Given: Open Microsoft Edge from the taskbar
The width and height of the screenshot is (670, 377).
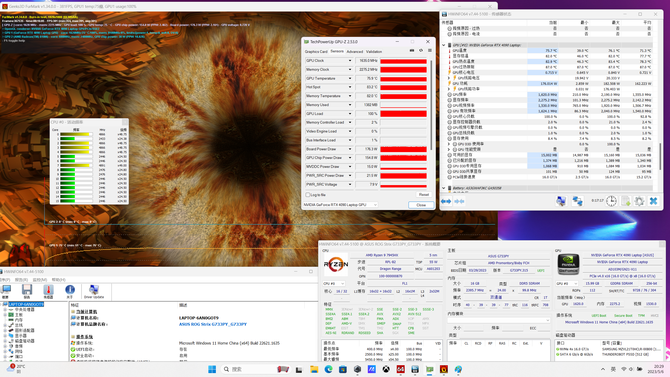Looking at the screenshot, I should click(328, 369).
